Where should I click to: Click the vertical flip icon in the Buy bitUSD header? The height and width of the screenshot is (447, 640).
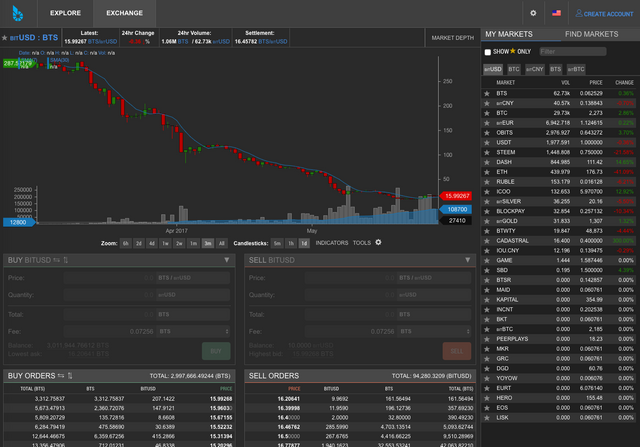(x=66, y=260)
